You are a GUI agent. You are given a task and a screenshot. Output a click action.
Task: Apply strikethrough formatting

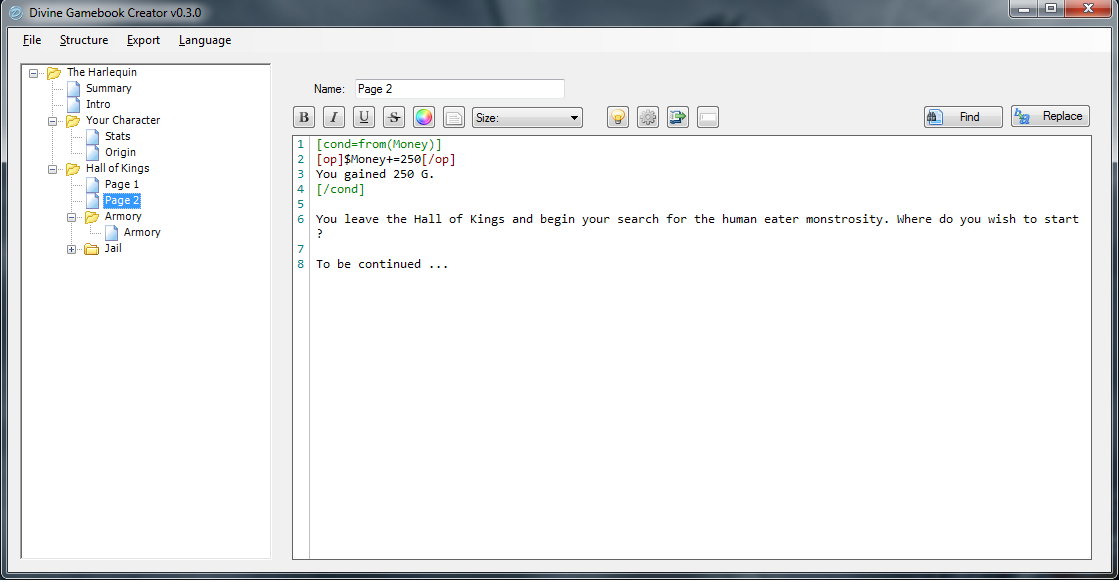point(394,117)
